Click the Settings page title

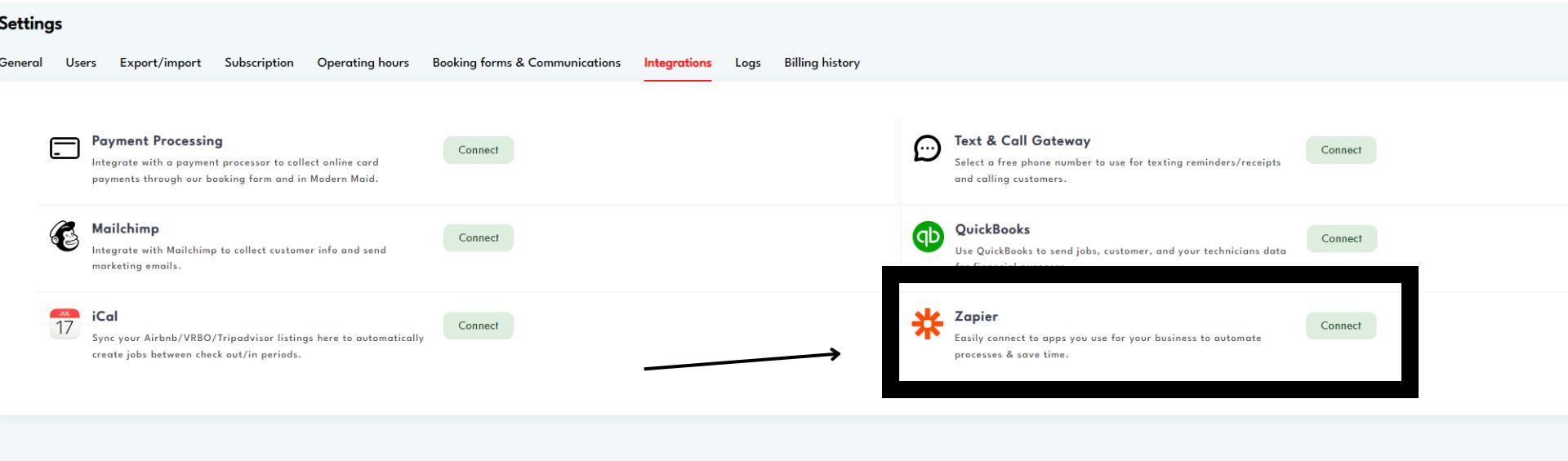point(31,24)
